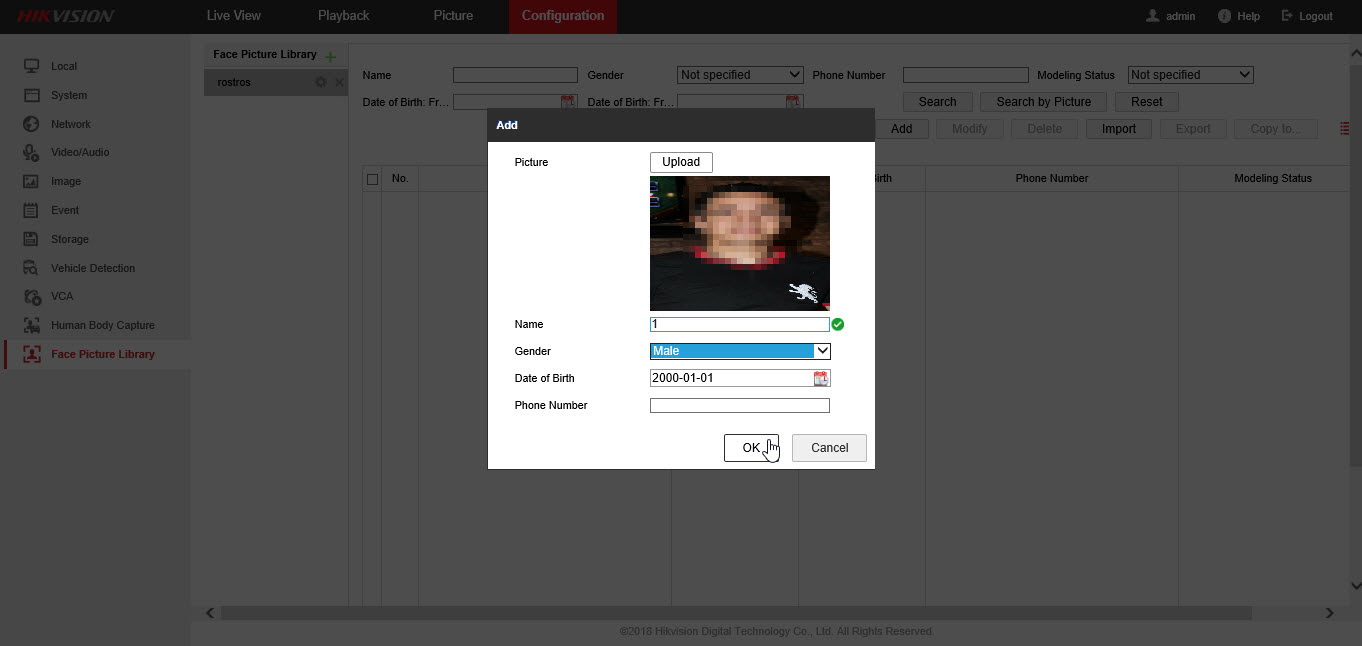Click the Phone Number field in dialog
This screenshot has height=646, width=1362.
(740, 405)
